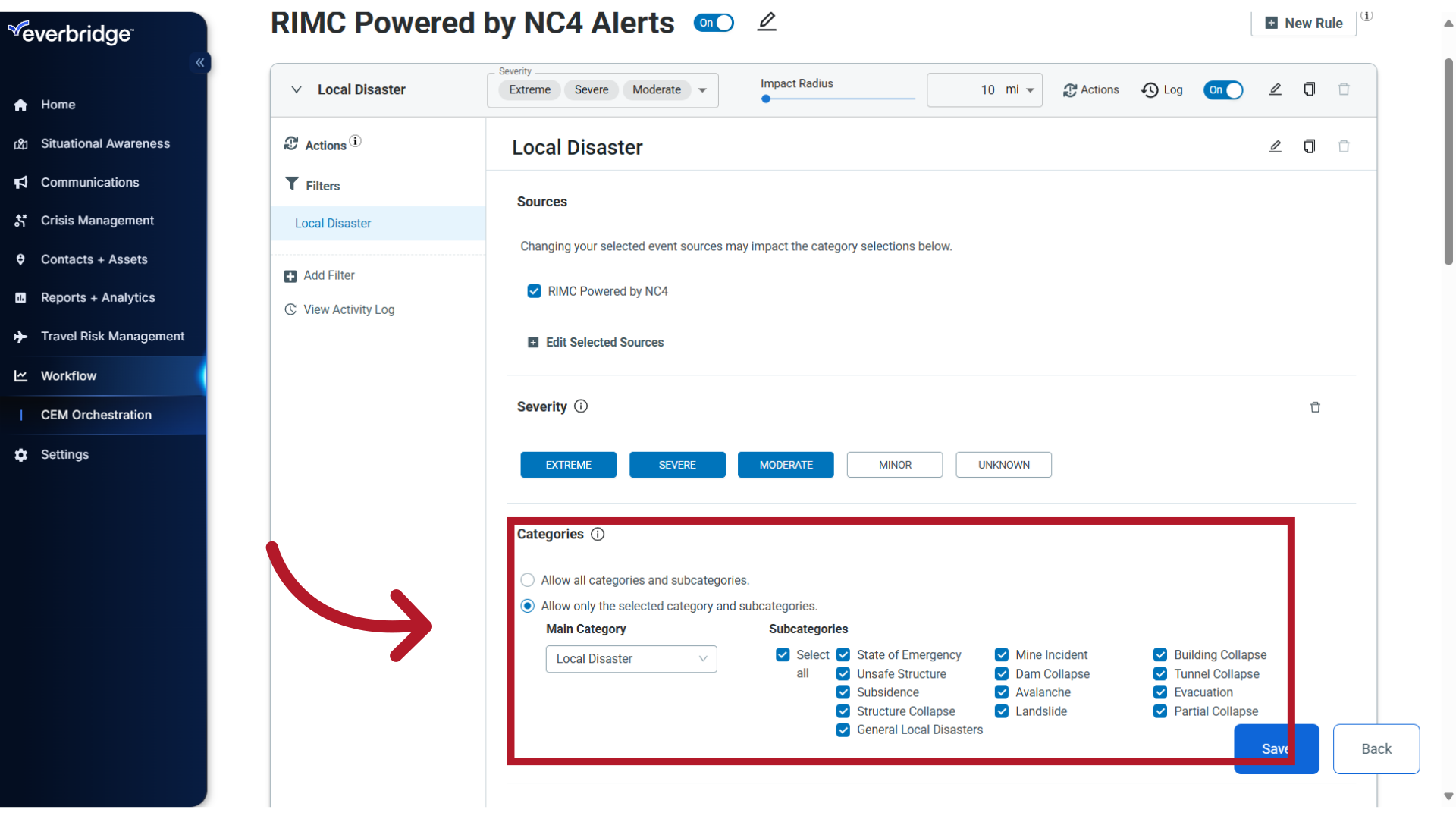1456x819 pixels.
Task: Toggle the EXTREME severity button
Action: (x=568, y=465)
